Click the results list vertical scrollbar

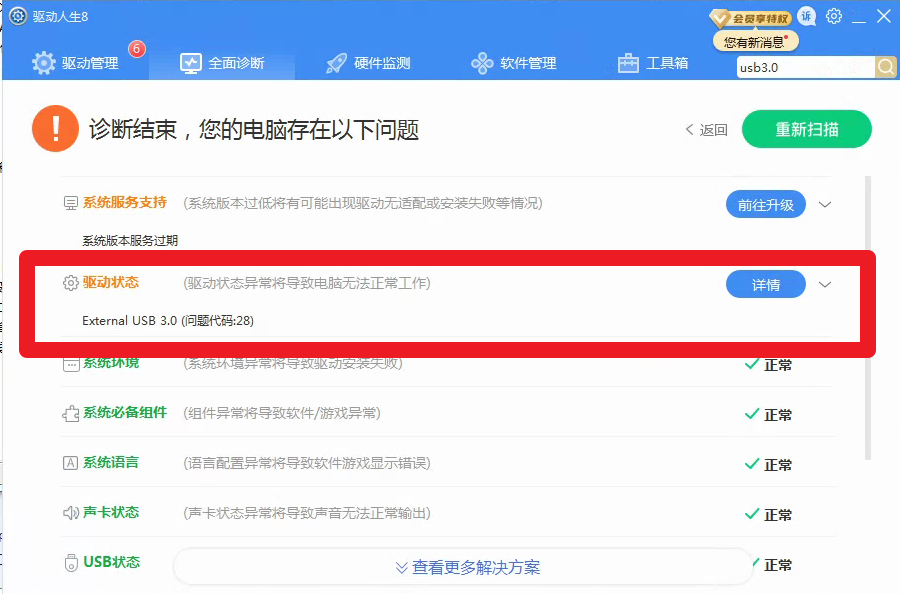click(868, 317)
